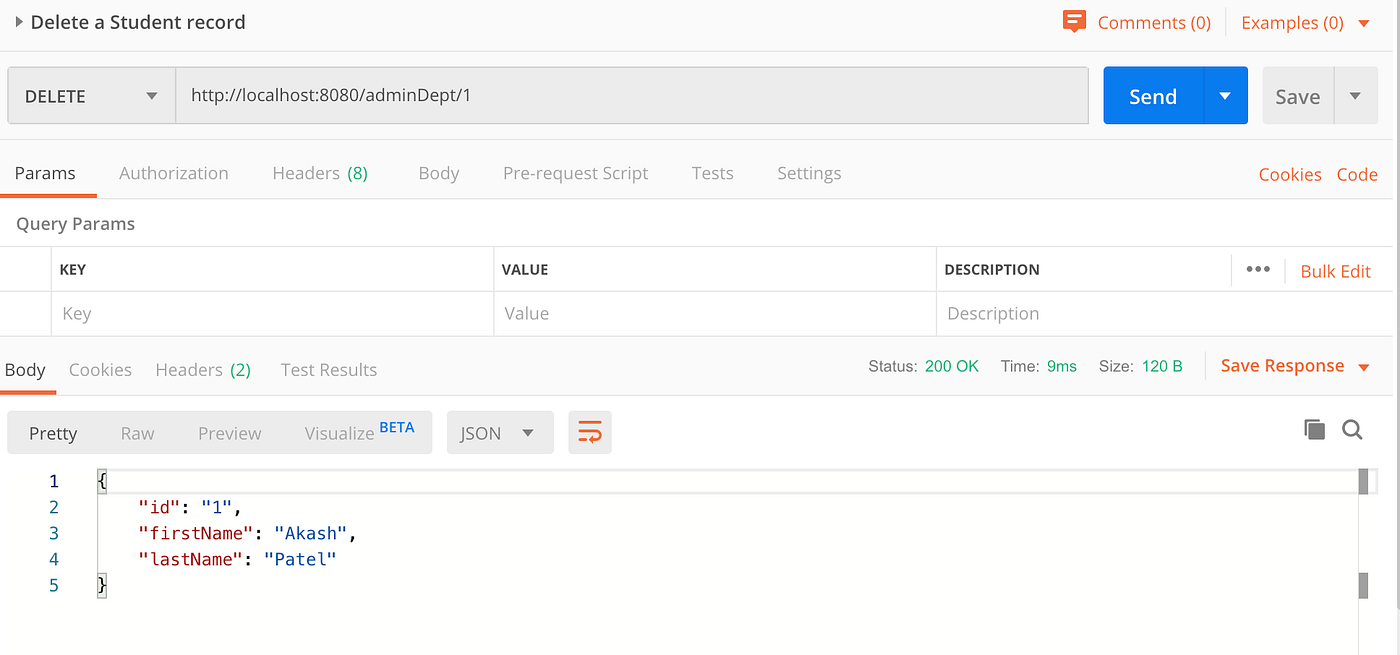Screen dimensions: 1400x655
Task: Search within the response body
Action: [x=1352, y=429]
